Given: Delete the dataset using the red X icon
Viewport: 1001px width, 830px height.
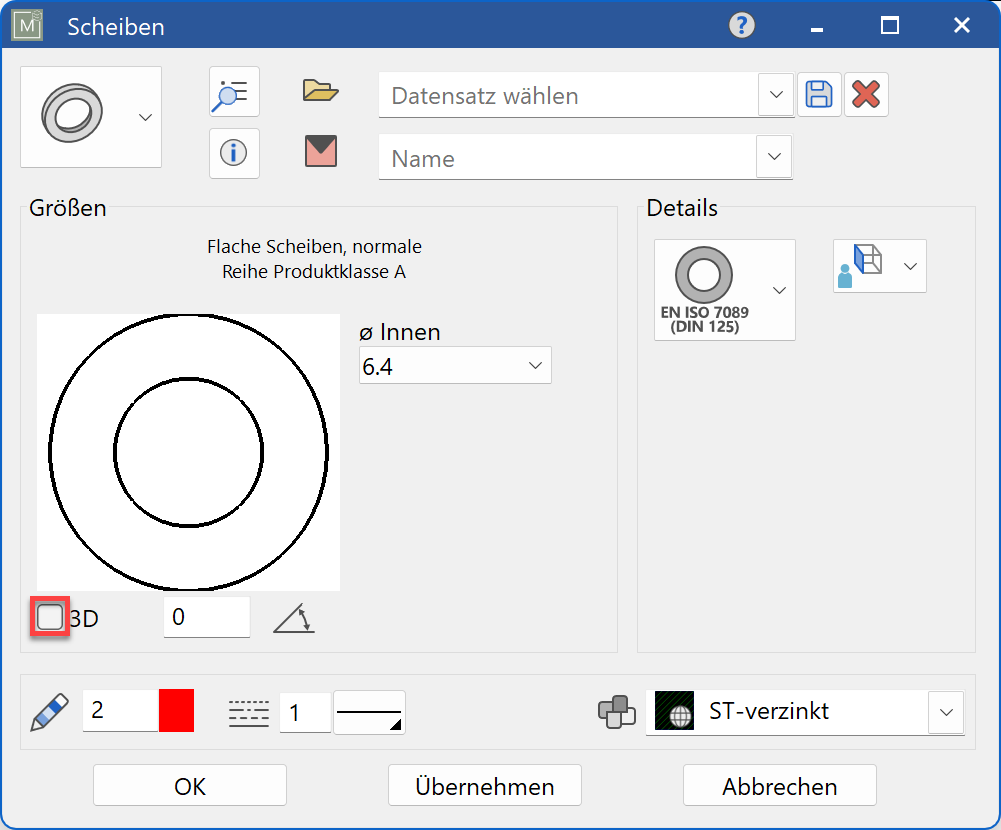Looking at the screenshot, I should (866, 94).
